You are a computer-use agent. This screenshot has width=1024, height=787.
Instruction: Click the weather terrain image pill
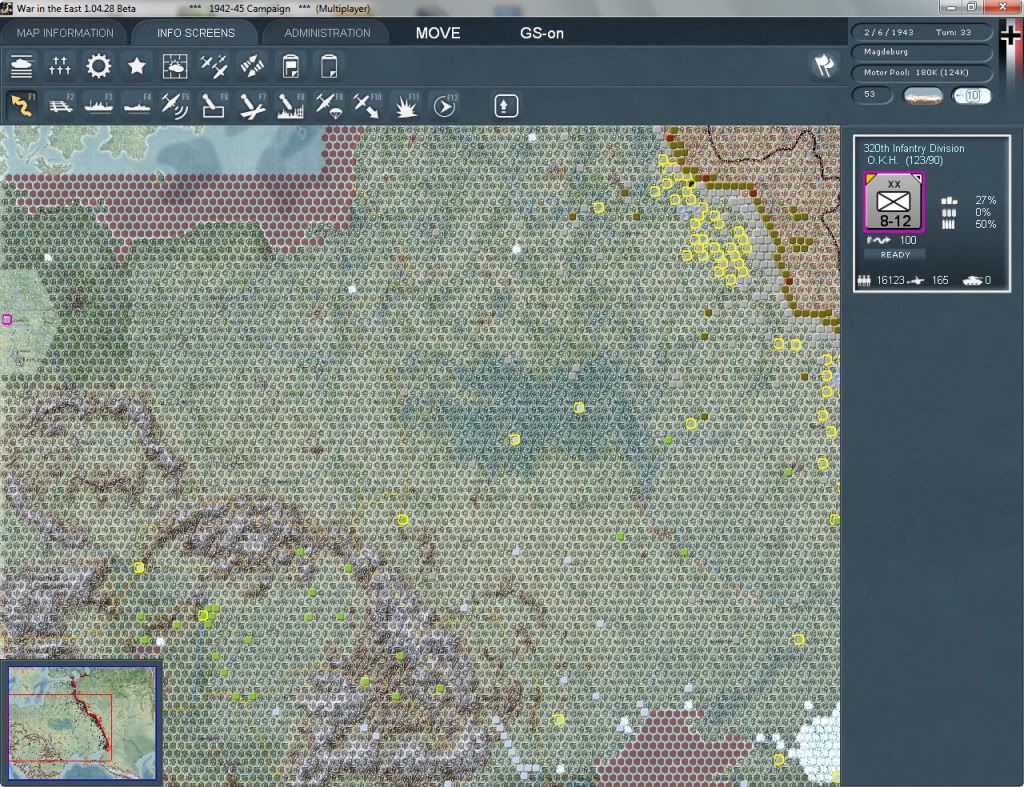tap(922, 96)
